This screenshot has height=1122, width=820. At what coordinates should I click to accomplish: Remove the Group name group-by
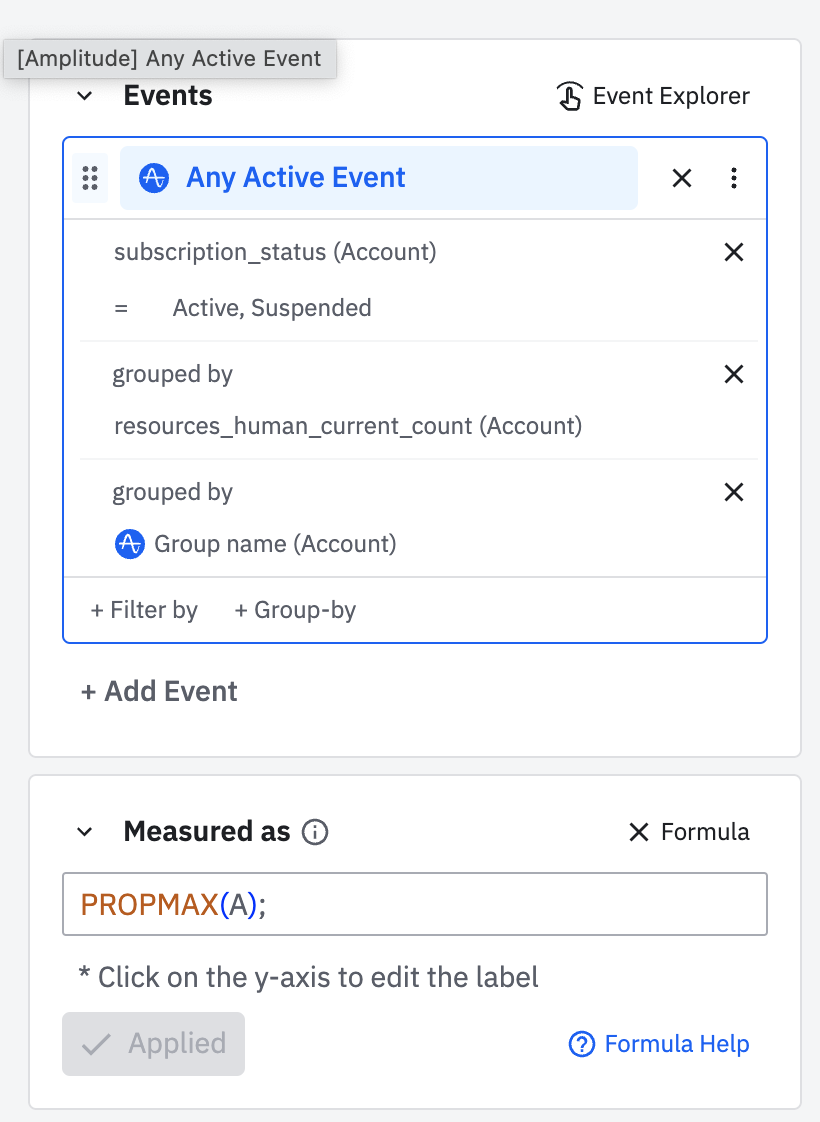point(733,492)
